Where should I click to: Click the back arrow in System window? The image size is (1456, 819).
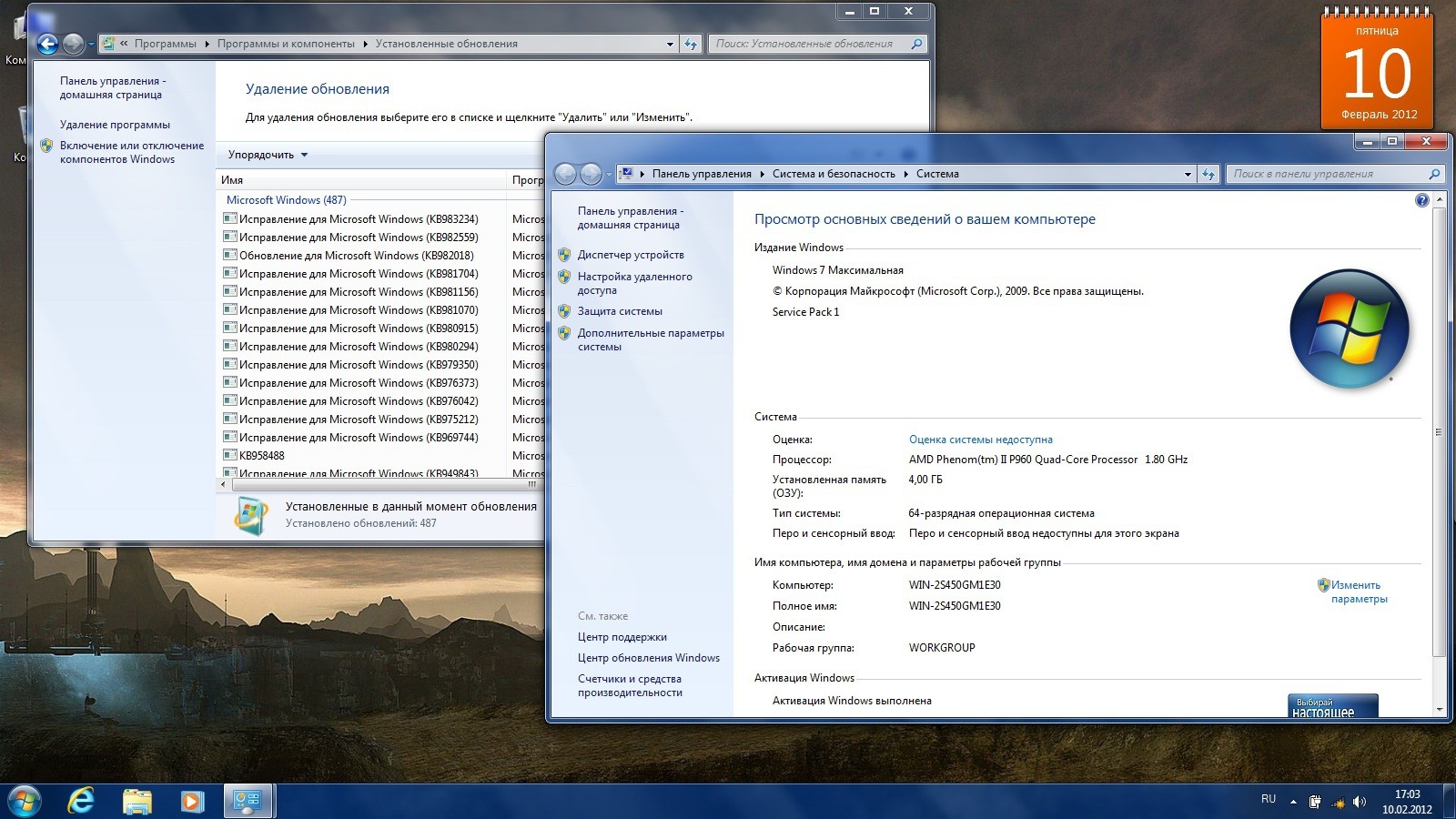tap(565, 174)
